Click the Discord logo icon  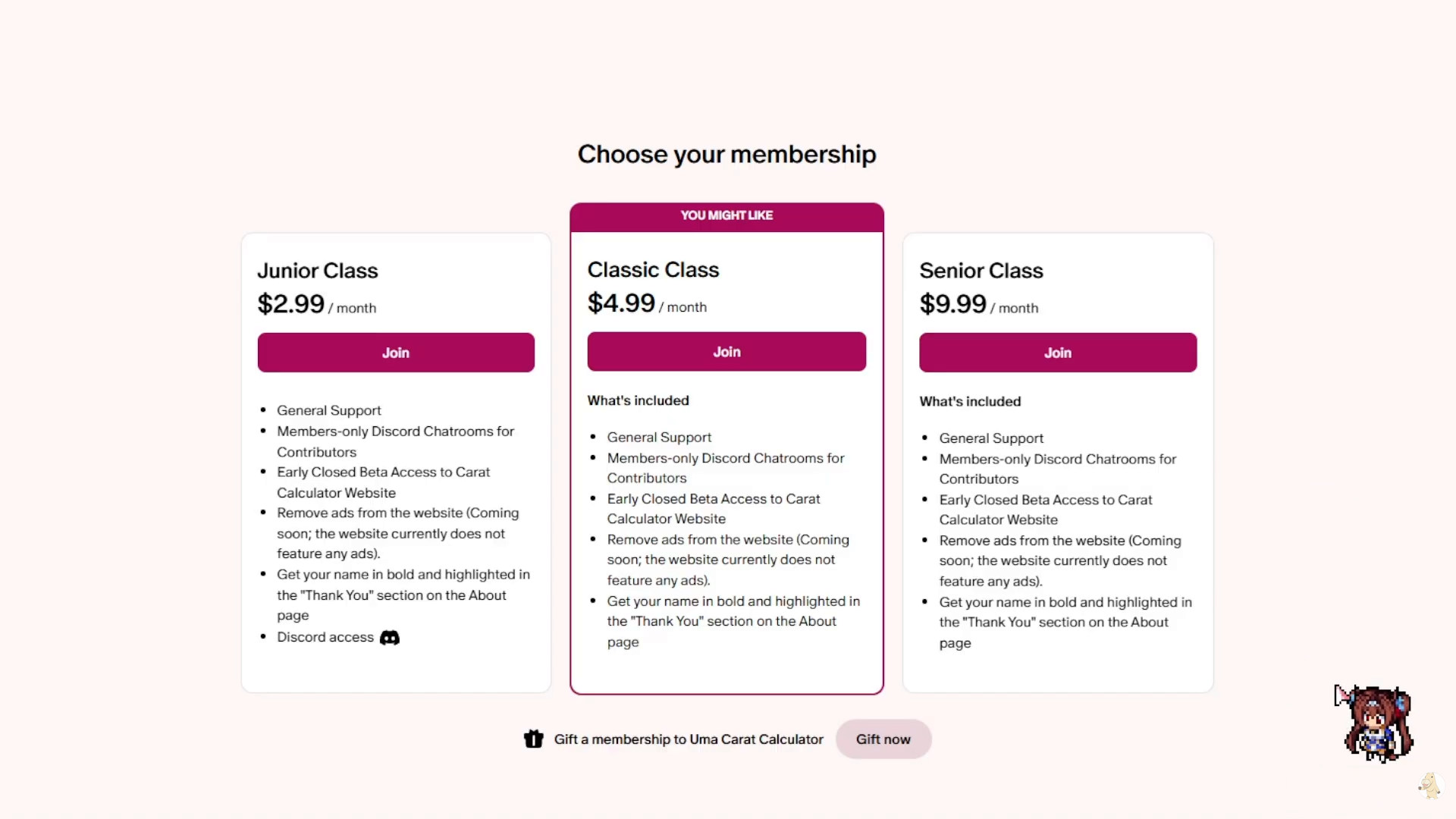(390, 638)
